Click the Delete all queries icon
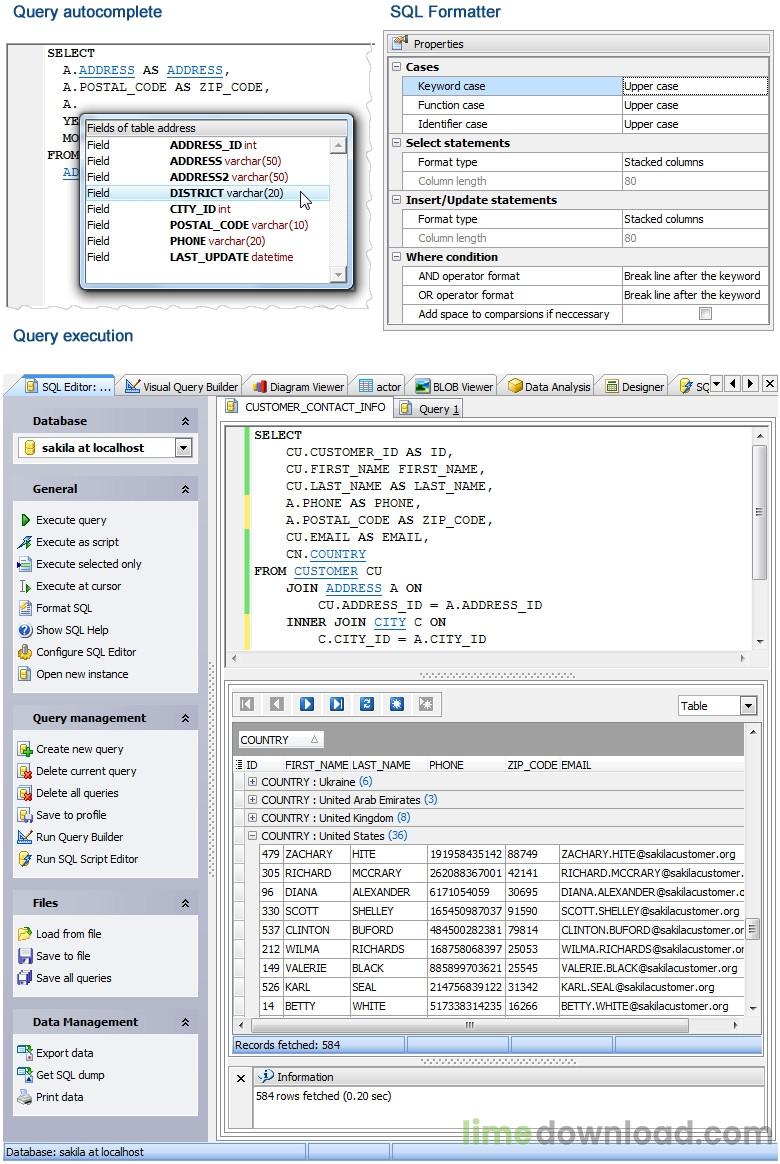 pyautogui.click(x=25, y=793)
